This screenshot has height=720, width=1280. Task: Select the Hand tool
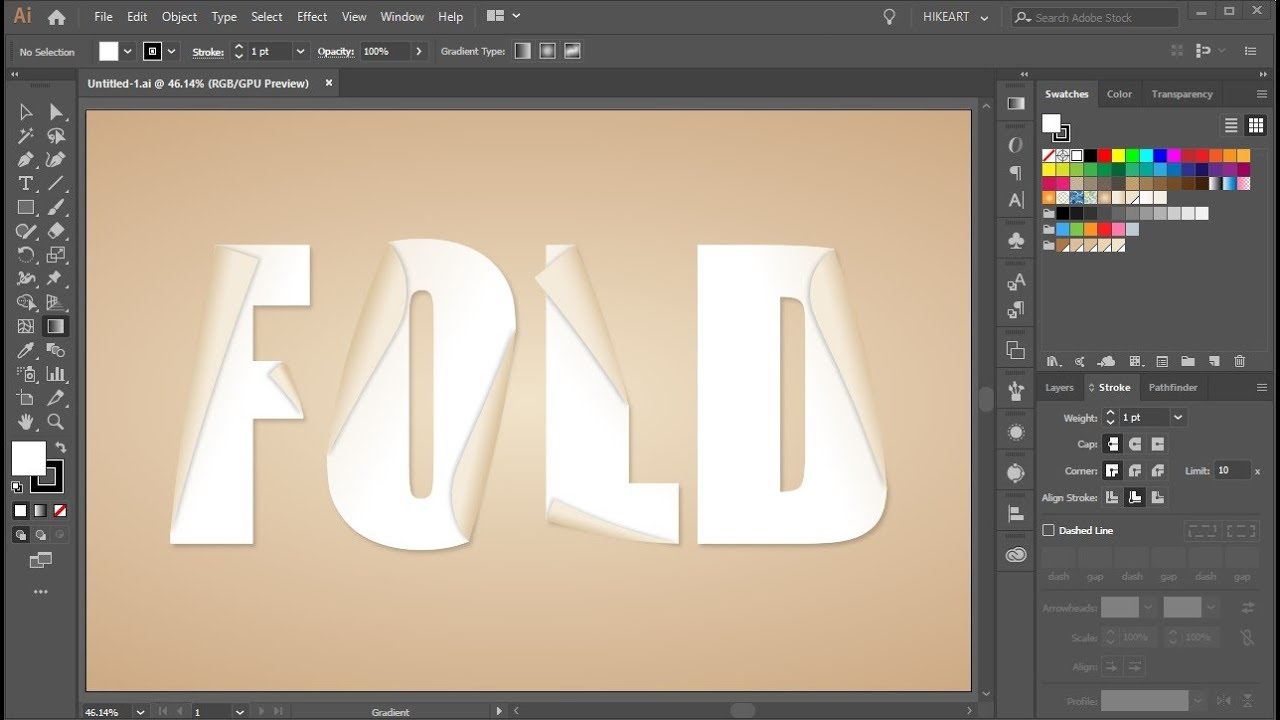point(26,422)
